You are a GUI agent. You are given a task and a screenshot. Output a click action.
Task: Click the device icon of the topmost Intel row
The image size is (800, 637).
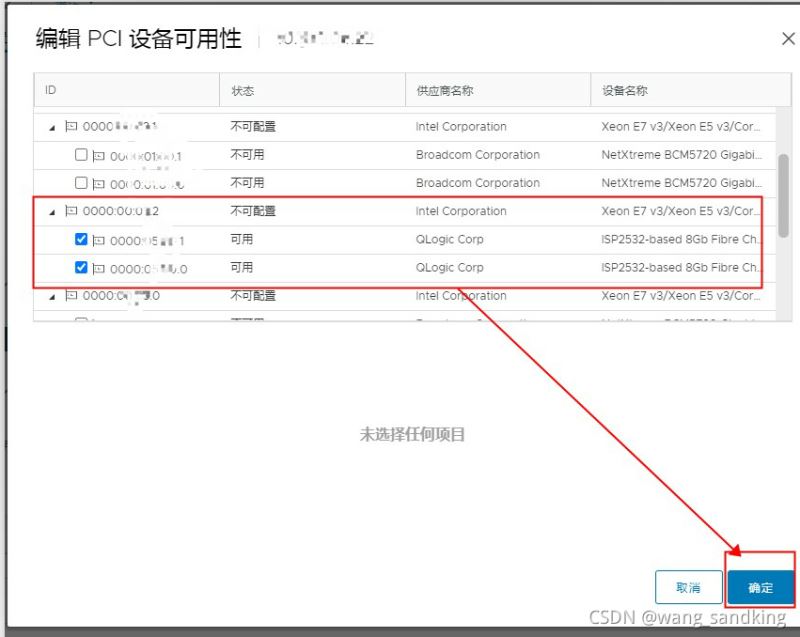pos(70,127)
